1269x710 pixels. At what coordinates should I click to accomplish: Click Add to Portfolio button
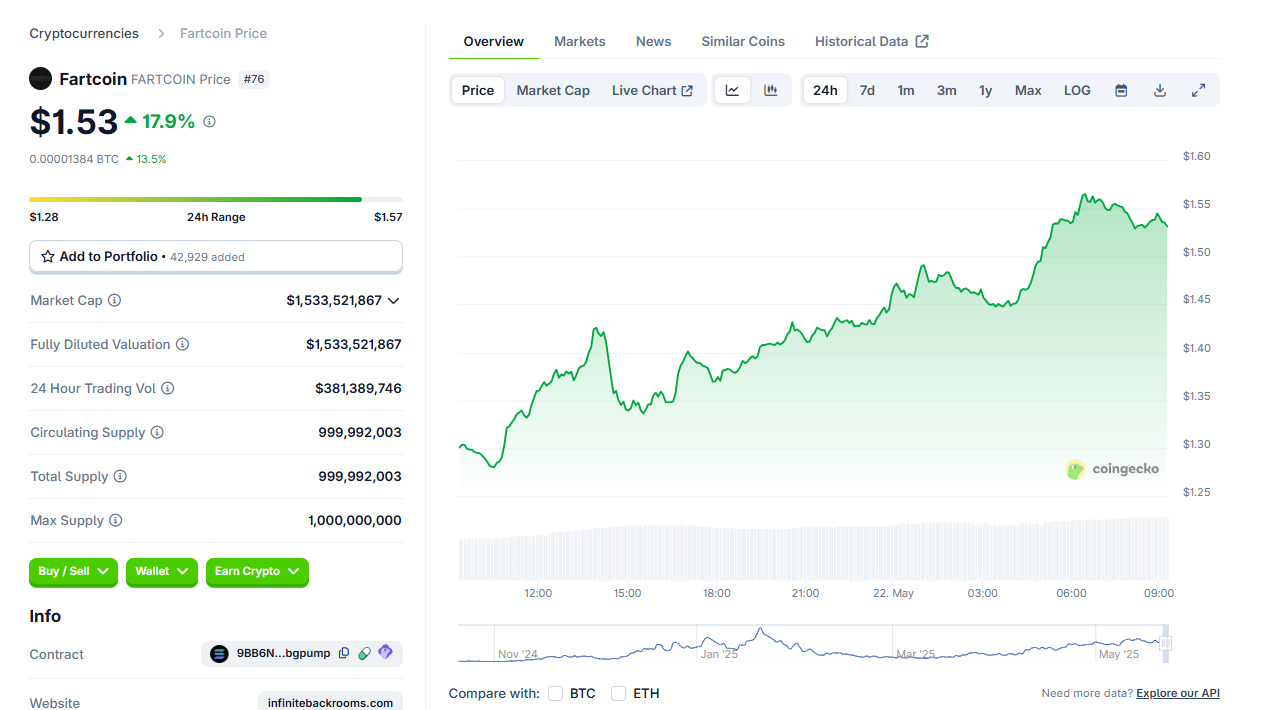[x=216, y=257]
